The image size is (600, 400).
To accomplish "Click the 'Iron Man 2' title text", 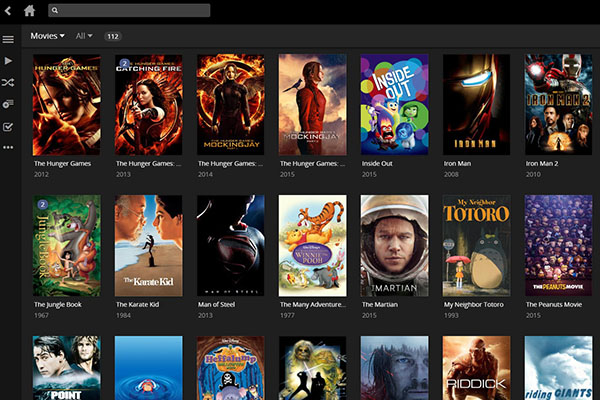I will click(x=541, y=163).
